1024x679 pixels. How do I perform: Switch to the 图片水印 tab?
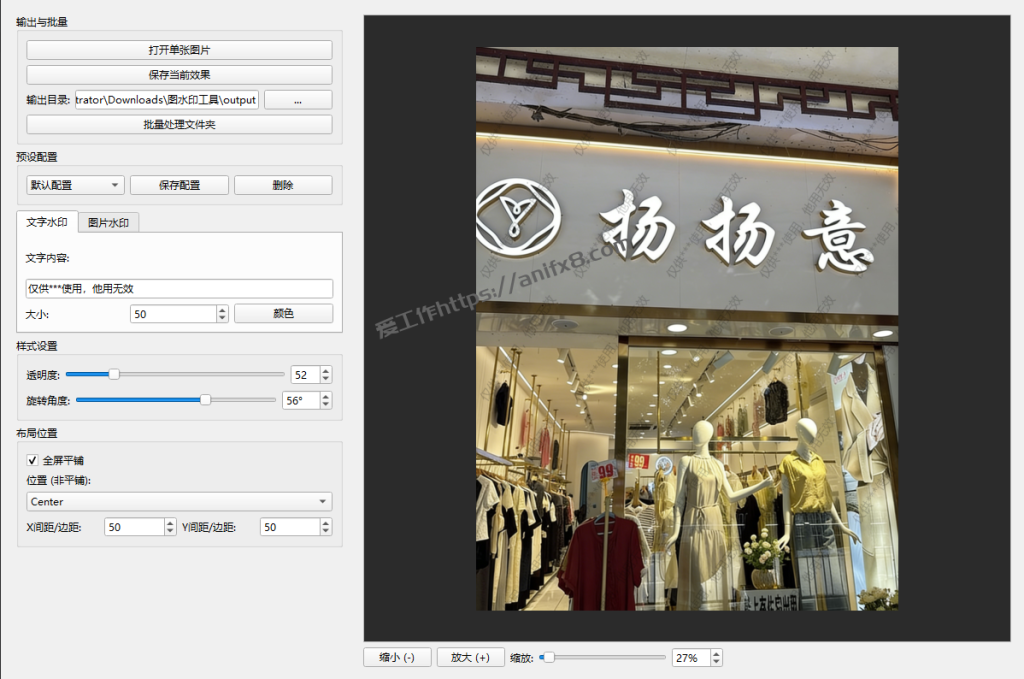pyautogui.click(x=108, y=223)
